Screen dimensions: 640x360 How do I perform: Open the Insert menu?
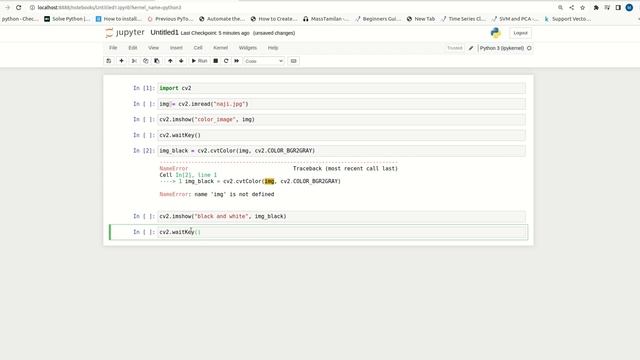click(x=176, y=48)
